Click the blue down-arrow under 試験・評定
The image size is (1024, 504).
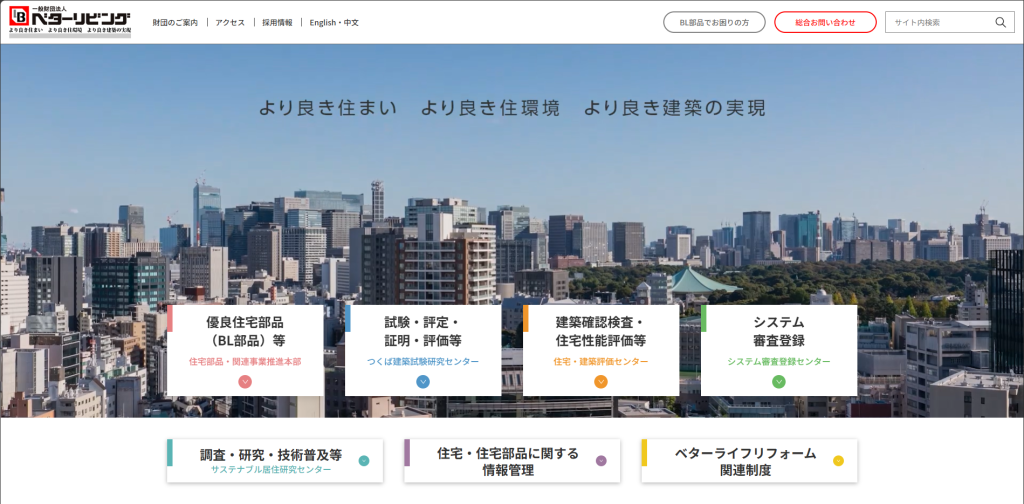pos(423,381)
